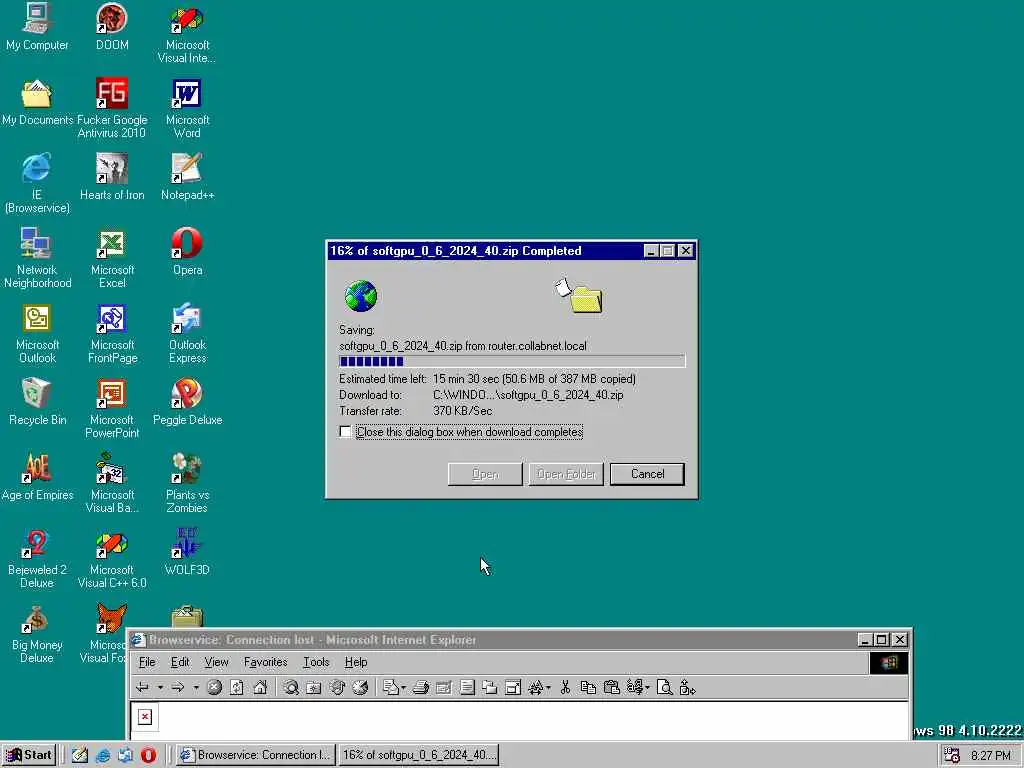
Task: Switch to 16% of softgpu download taskbar button
Action: [419, 755]
